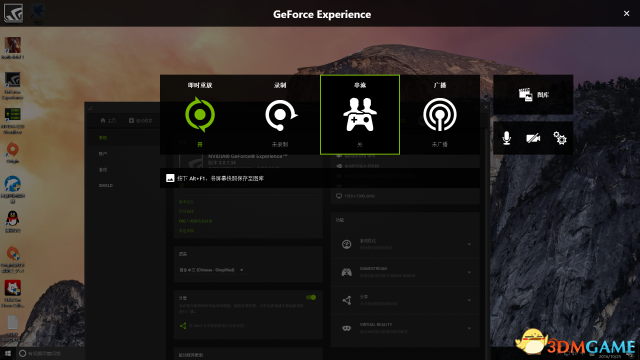Click the second nav tab beside Home
This screenshot has width=640, height=360.
pyautogui.click(x=140, y=120)
